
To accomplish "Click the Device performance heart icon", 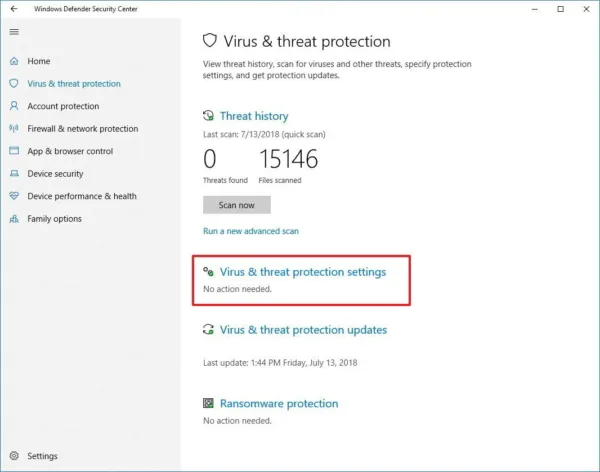I will (x=14, y=196).
